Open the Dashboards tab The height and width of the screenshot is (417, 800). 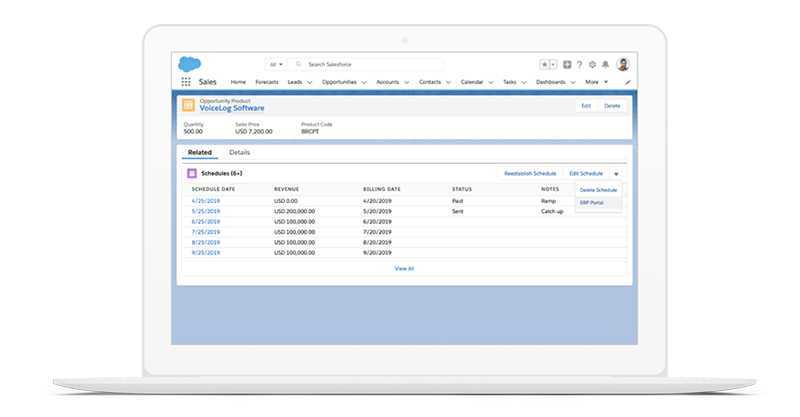tap(551, 82)
